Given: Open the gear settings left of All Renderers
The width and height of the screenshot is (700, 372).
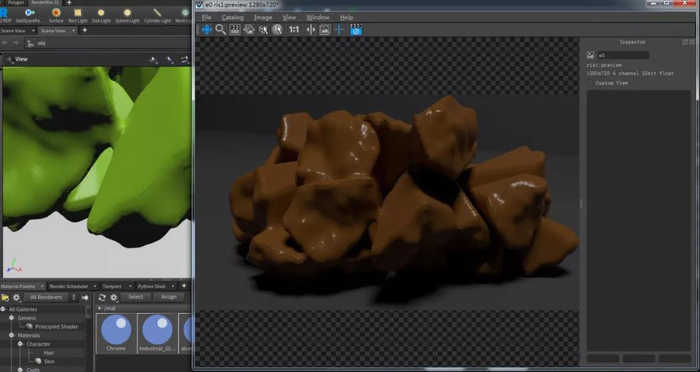Looking at the screenshot, I should [x=17, y=297].
